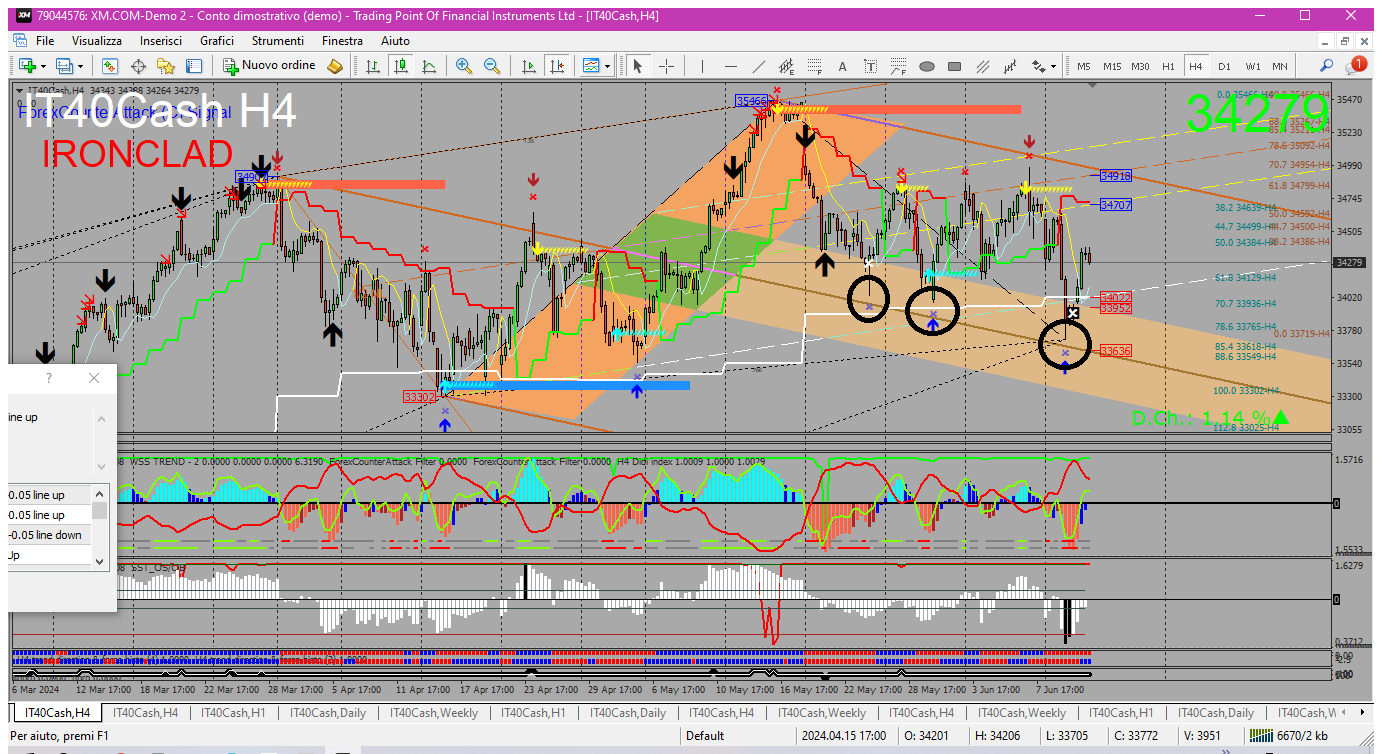Select the diagonal parallel lines tool

[x=983, y=66]
